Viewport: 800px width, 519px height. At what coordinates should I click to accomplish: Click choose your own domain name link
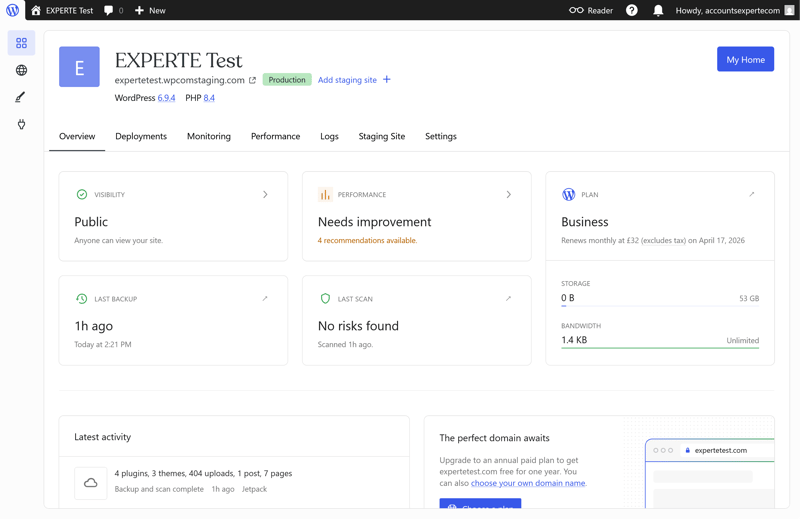point(528,483)
